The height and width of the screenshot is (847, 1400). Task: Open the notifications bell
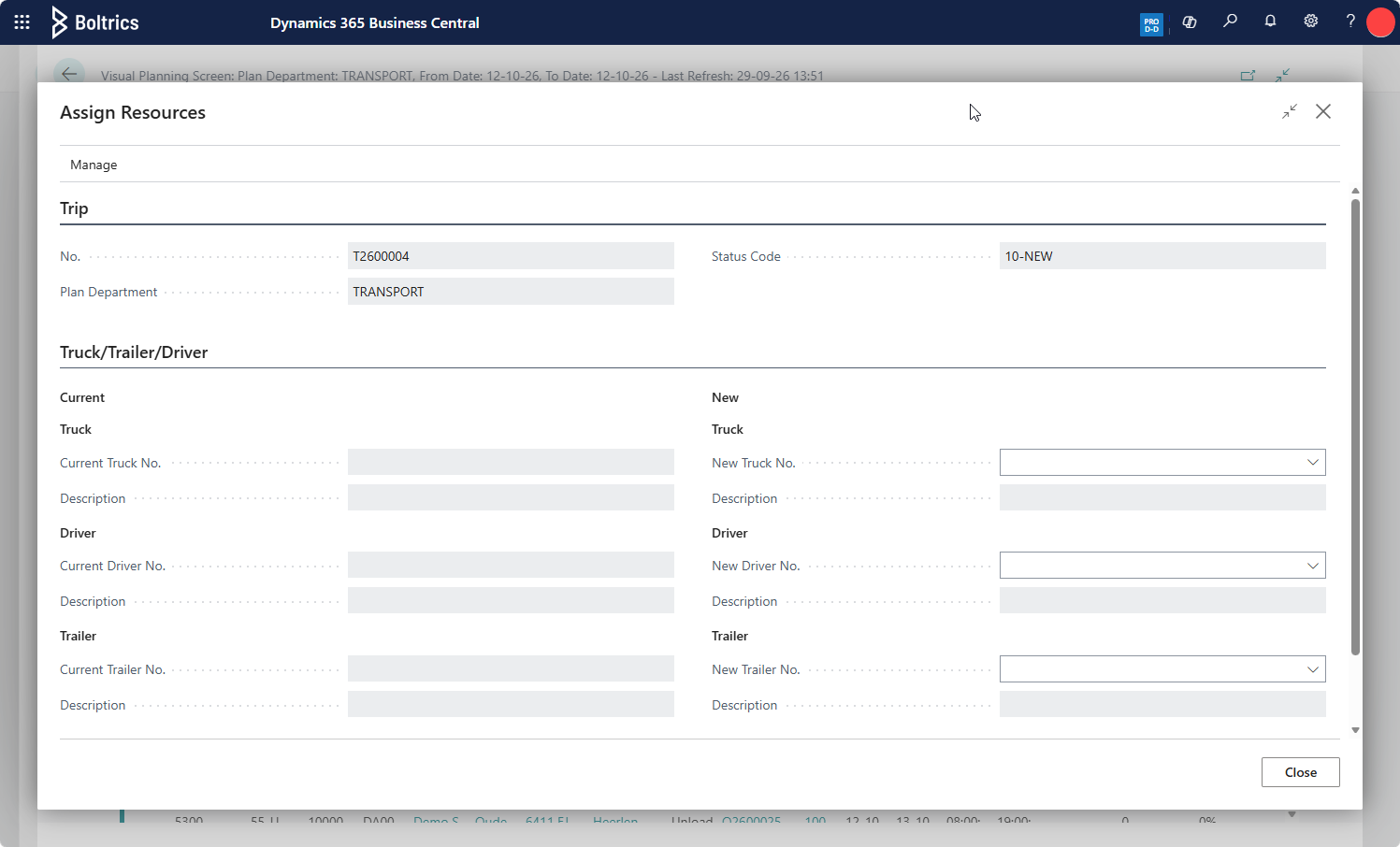point(1270,21)
